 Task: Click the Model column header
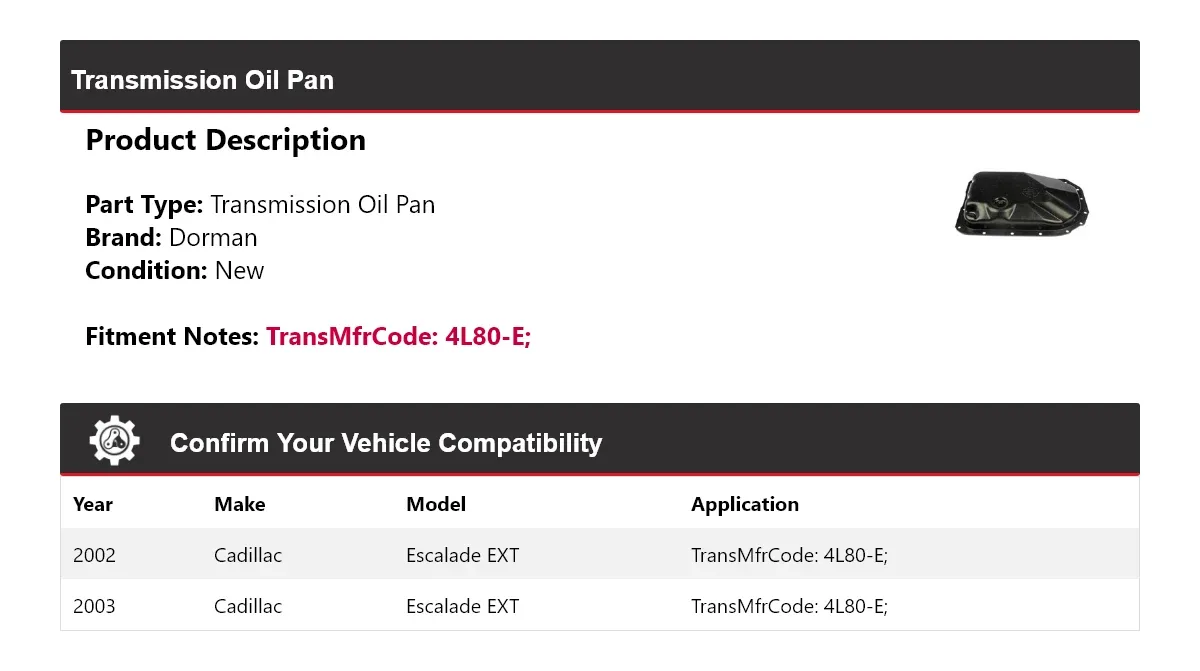(436, 504)
